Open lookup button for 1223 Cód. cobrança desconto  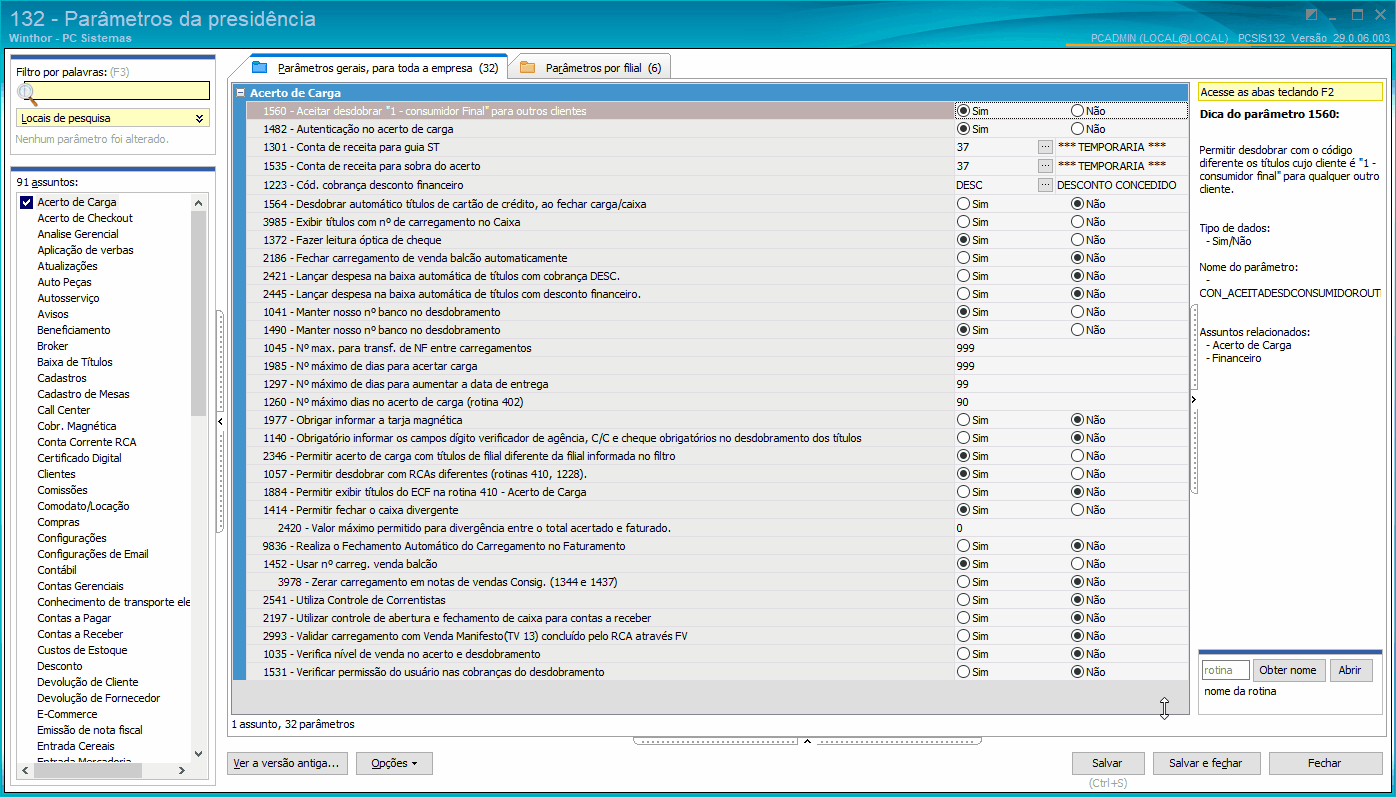(1045, 184)
